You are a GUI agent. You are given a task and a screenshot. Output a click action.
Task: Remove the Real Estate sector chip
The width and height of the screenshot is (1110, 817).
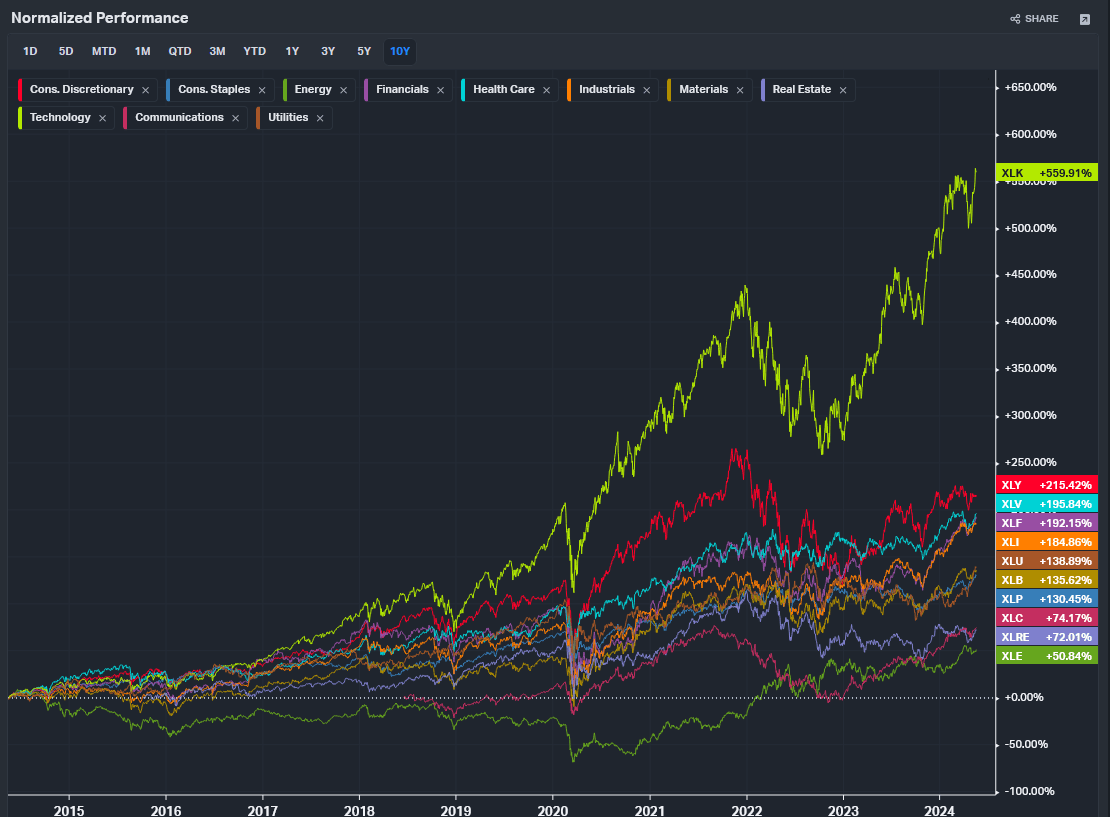point(843,89)
